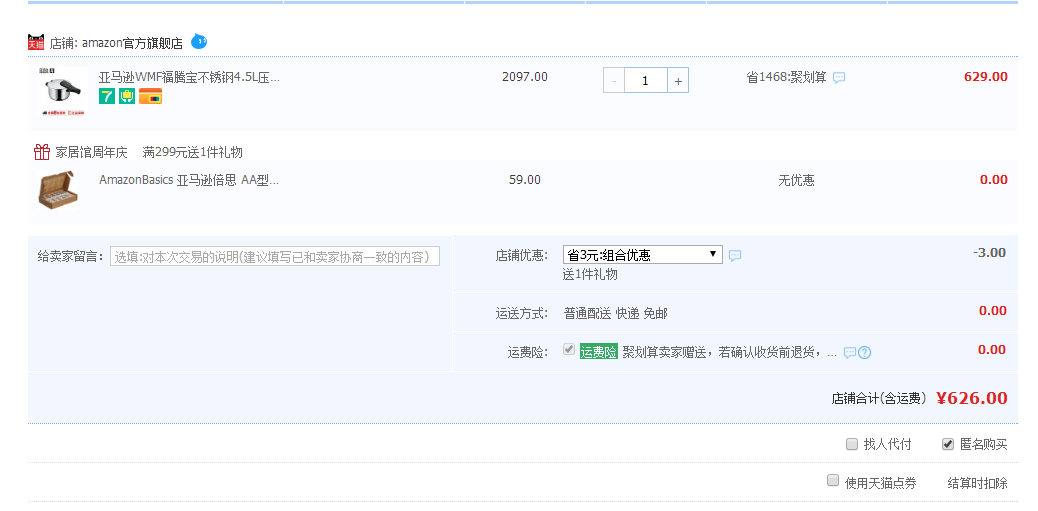Increase the pressure cooker quantity with plus
Viewport: 1038px width, 511px height.
click(678, 81)
